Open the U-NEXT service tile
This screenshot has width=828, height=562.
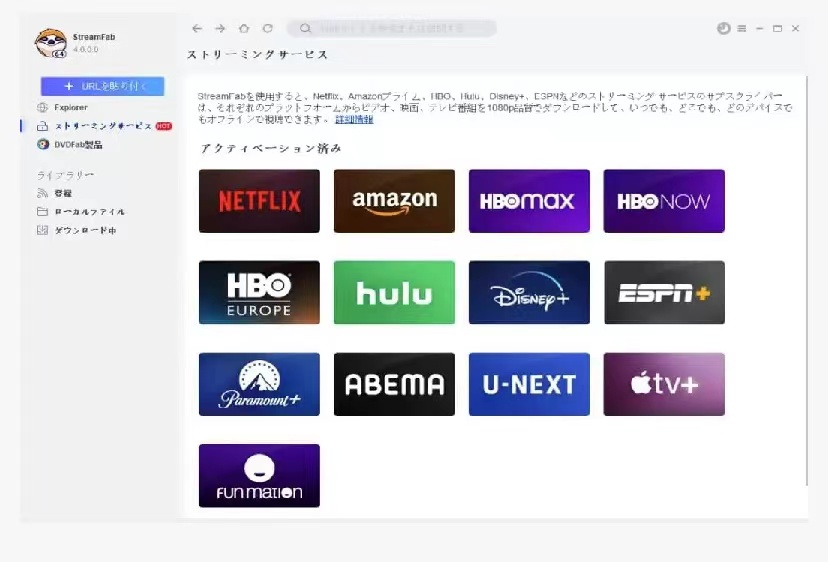click(x=529, y=384)
